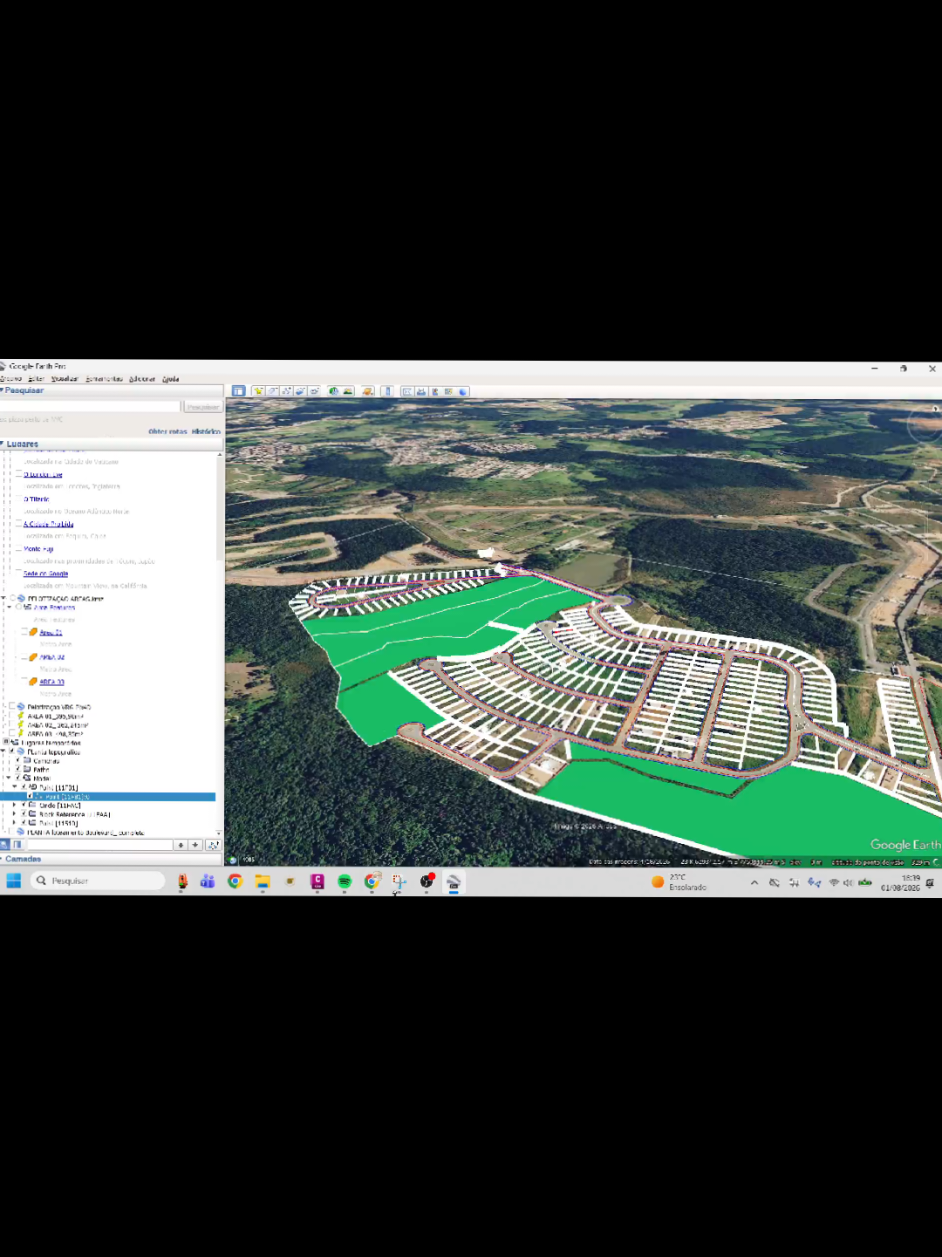
Task: Click the panel-view icon beside the magnifier
Action: (x=17, y=845)
